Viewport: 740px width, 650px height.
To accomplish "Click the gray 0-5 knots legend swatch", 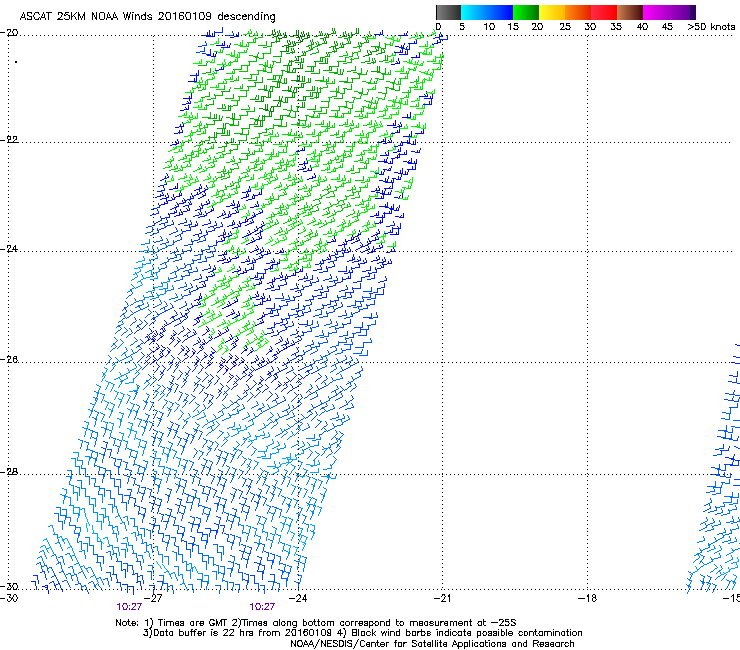I will click(448, 12).
